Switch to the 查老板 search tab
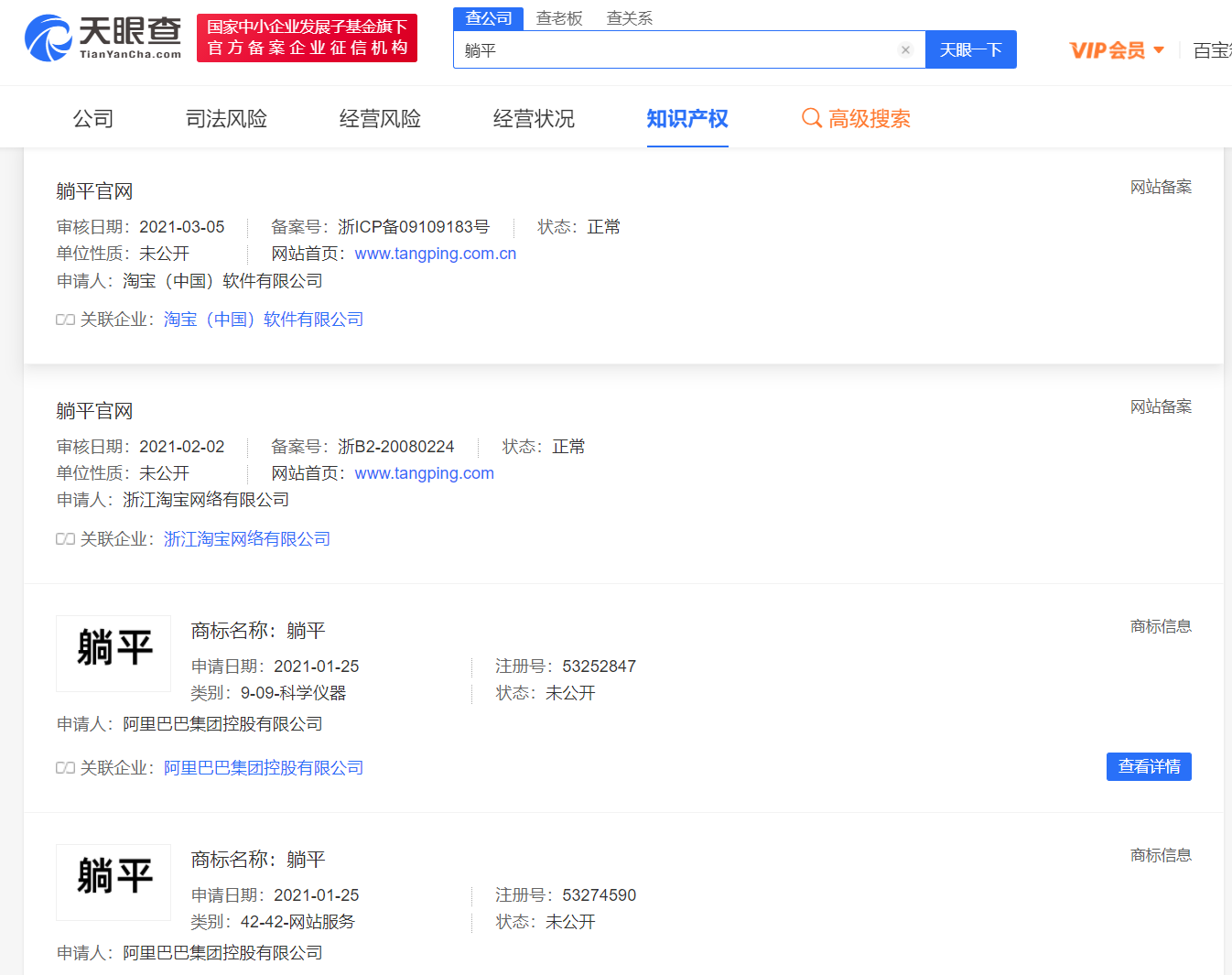This screenshot has height=975, width=1232. (559, 18)
